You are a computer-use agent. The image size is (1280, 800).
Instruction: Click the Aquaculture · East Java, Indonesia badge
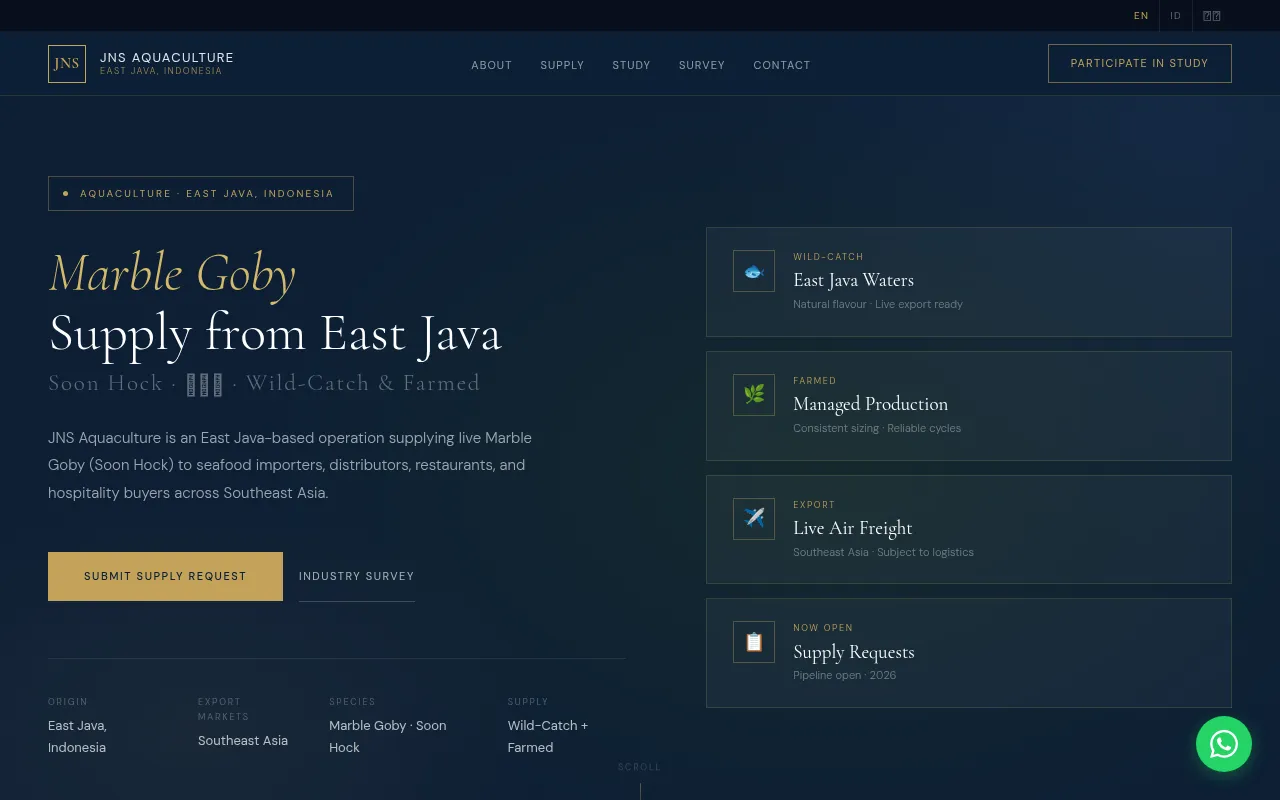coord(201,193)
